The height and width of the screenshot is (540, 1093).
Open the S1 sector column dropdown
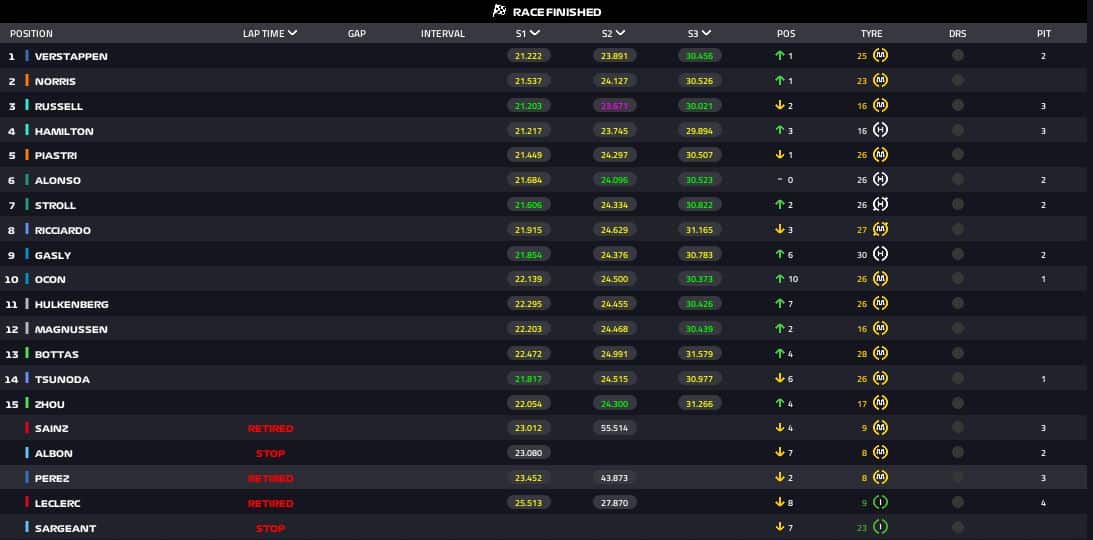tap(535, 33)
